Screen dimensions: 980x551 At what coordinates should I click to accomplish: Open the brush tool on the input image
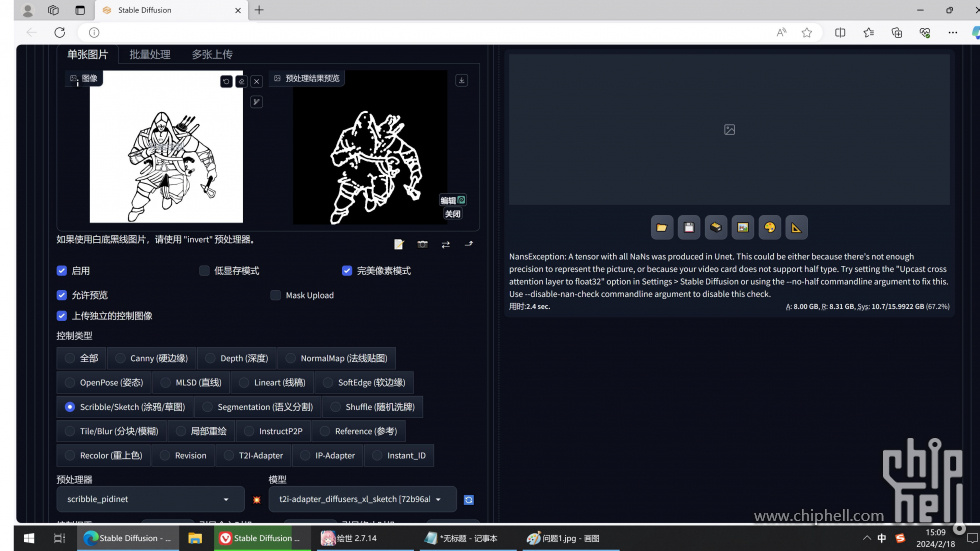point(256,102)
